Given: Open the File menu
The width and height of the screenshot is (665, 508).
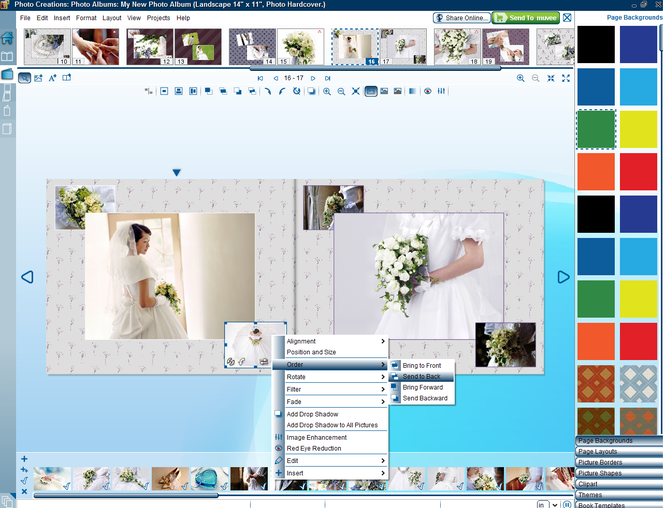Looking at the screenshot, I should [25, 18].
